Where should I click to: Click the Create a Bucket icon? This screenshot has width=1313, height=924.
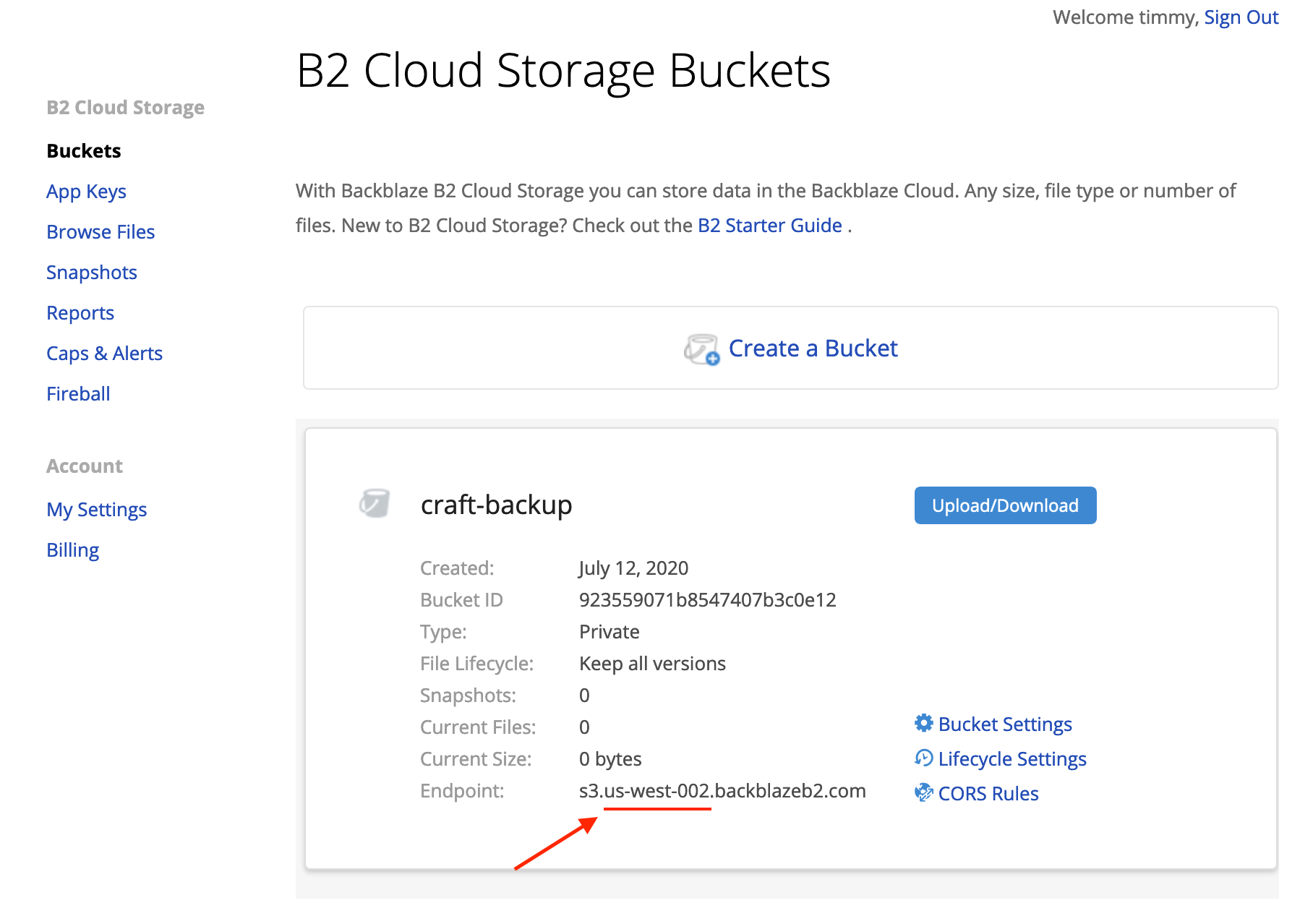point(701,349)
